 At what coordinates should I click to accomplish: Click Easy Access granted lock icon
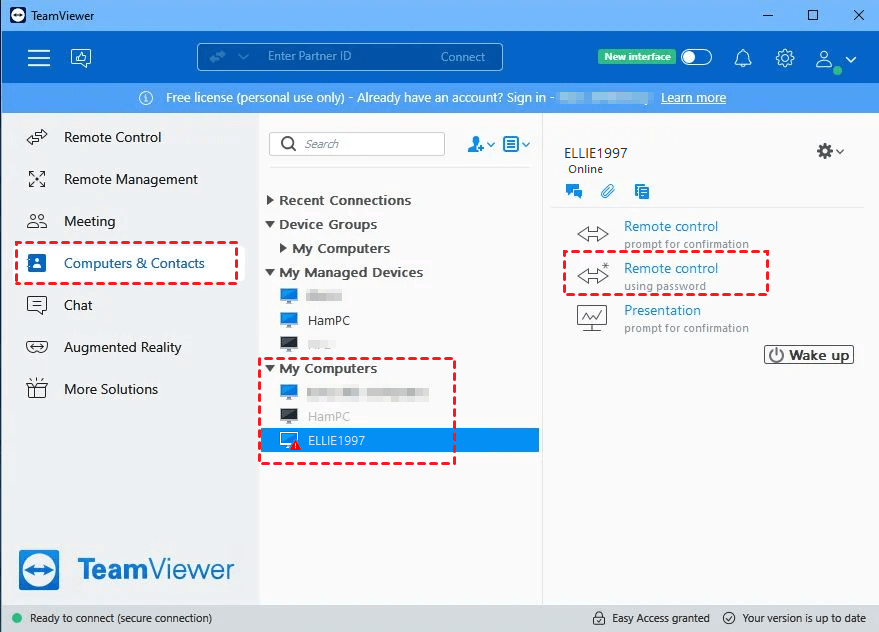coord(599,618)
